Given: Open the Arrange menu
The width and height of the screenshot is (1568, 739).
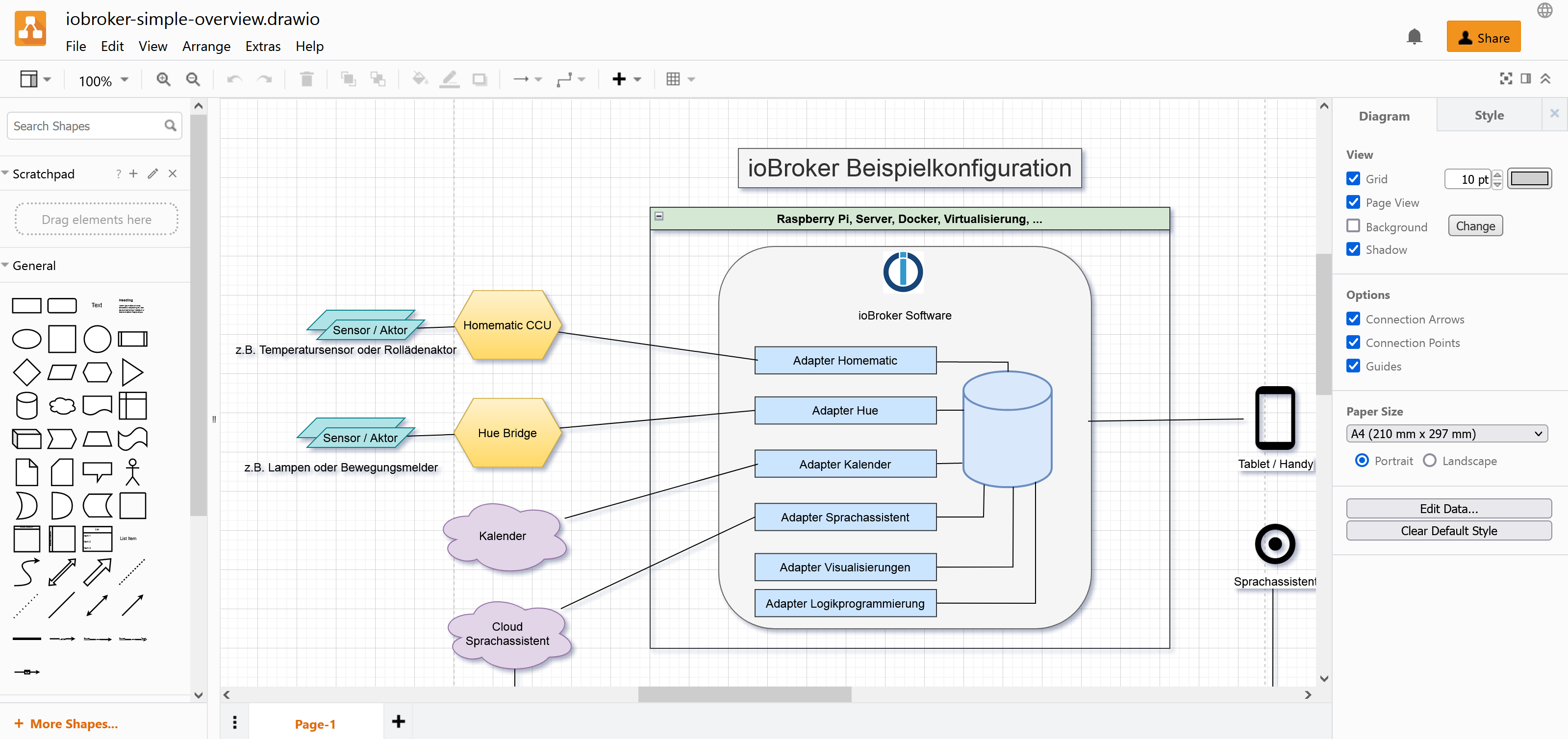Looking at the screenshot, I should pos(206,46).
